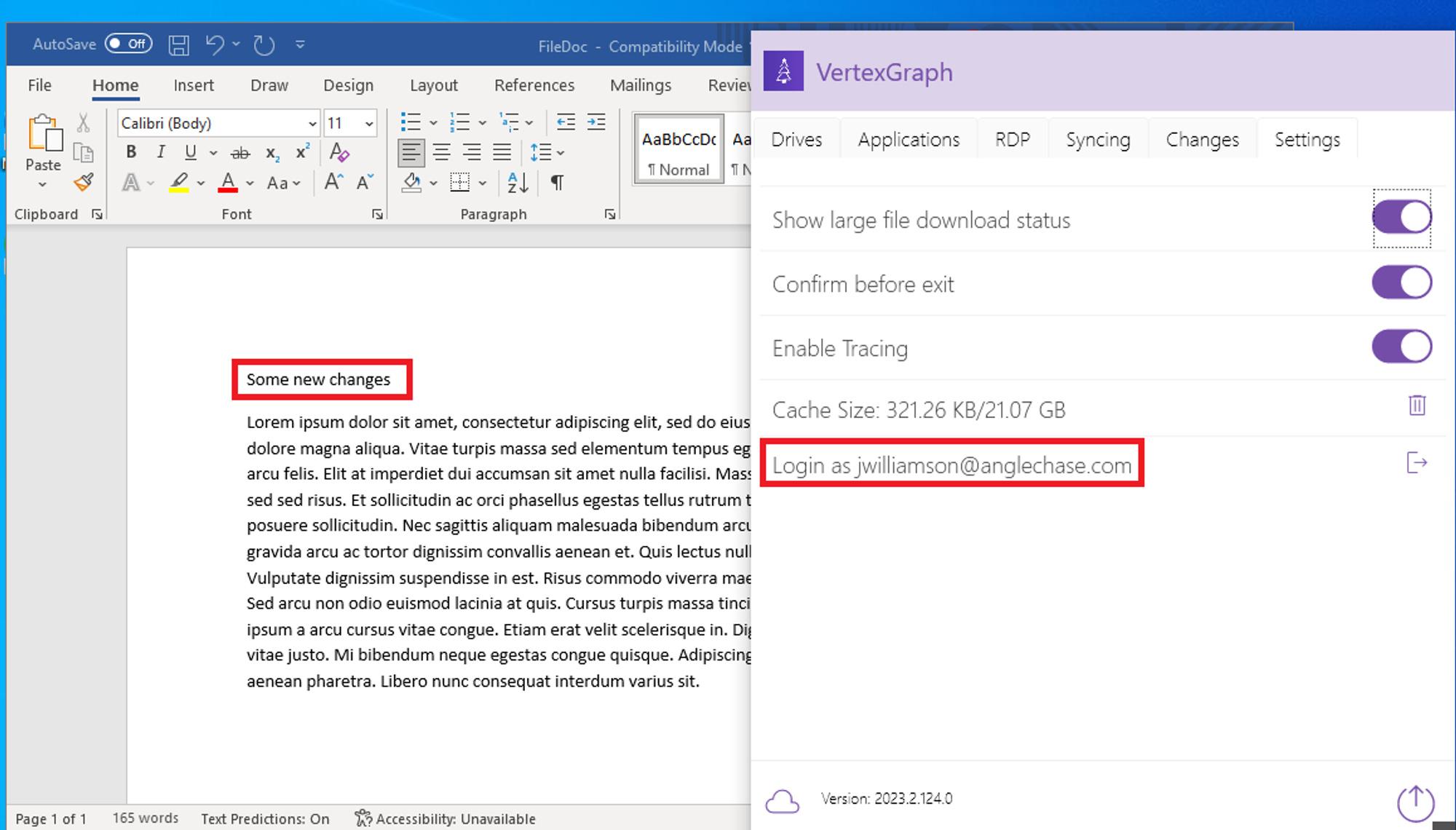Apply Bold formatting
This screenshot has width=1456, height=830.
[131, 152]
